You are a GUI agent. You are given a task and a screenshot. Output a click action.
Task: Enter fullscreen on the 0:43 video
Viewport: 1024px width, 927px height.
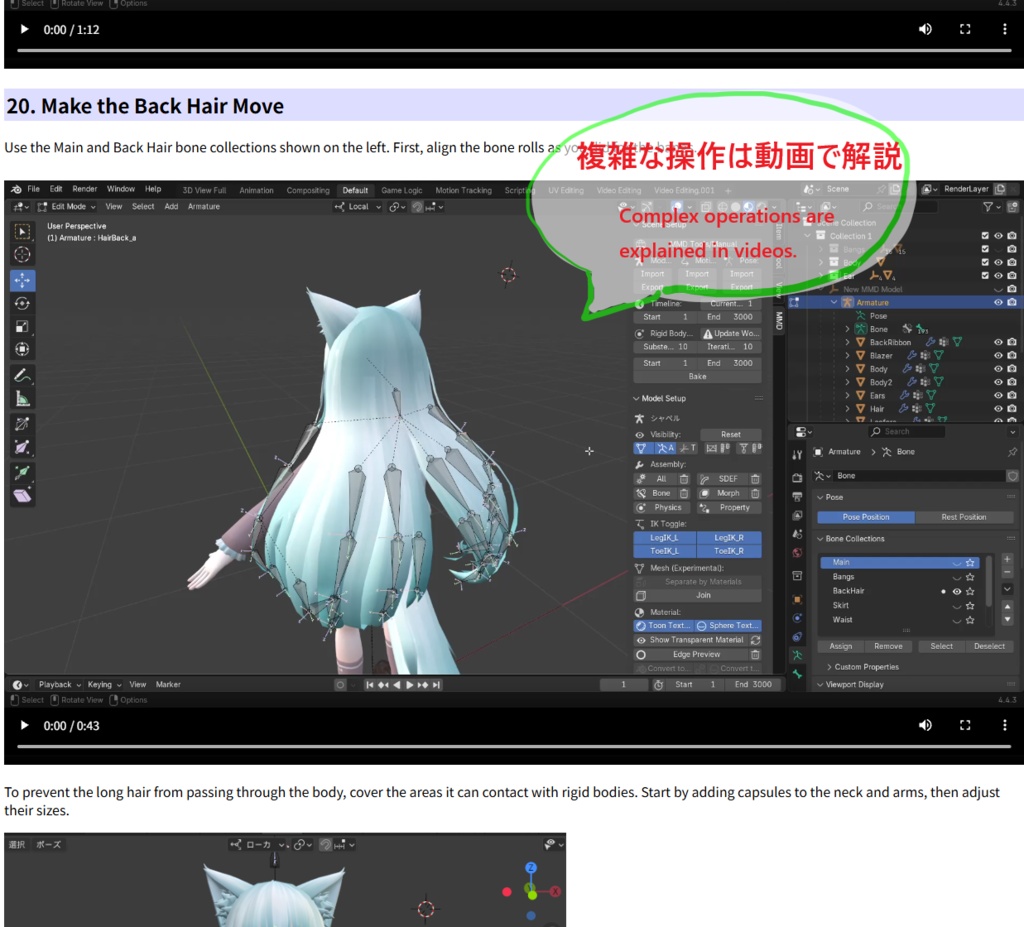(x=965, y=725)
